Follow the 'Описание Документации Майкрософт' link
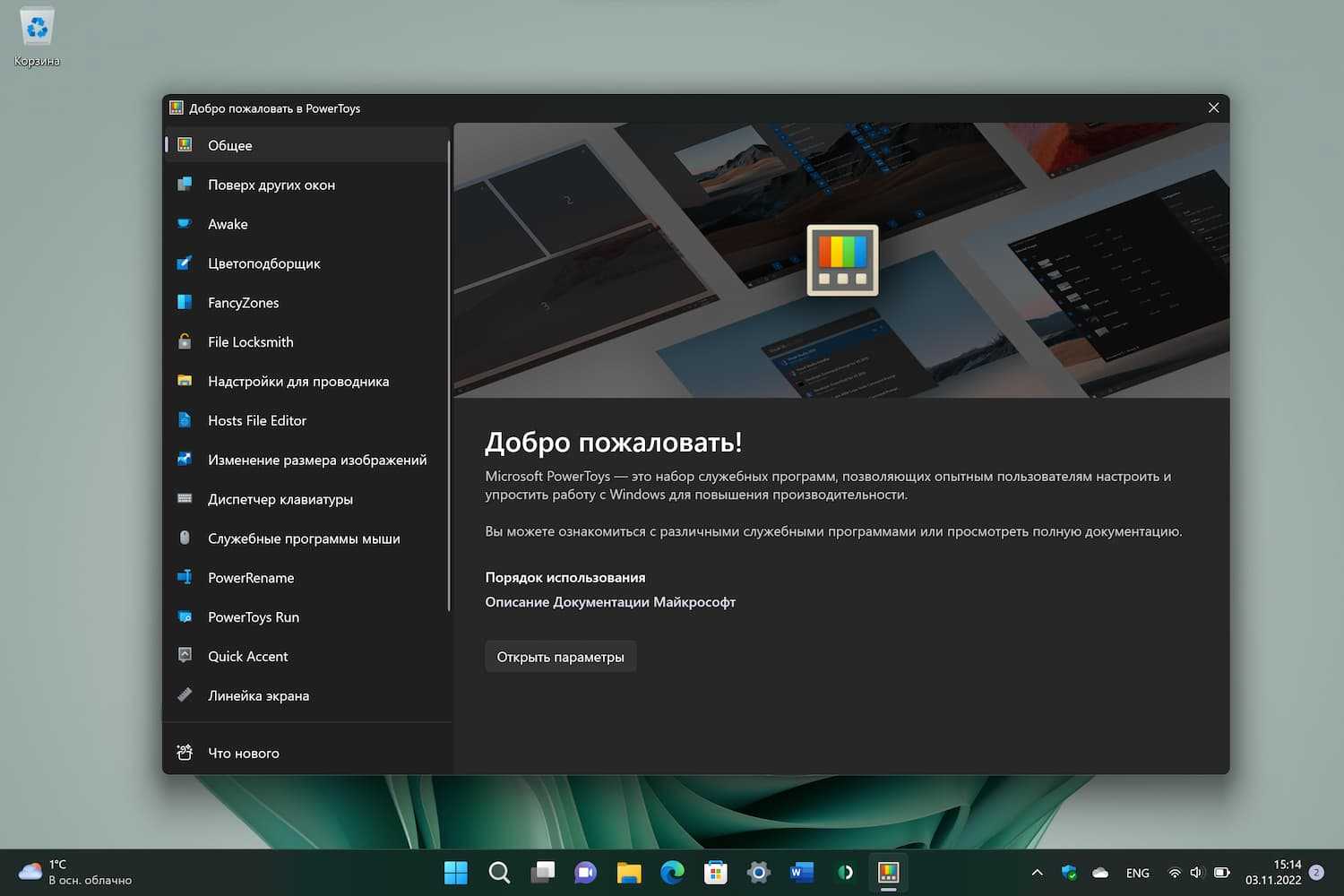The image size is (1344, 896). (x=609, y=602)
